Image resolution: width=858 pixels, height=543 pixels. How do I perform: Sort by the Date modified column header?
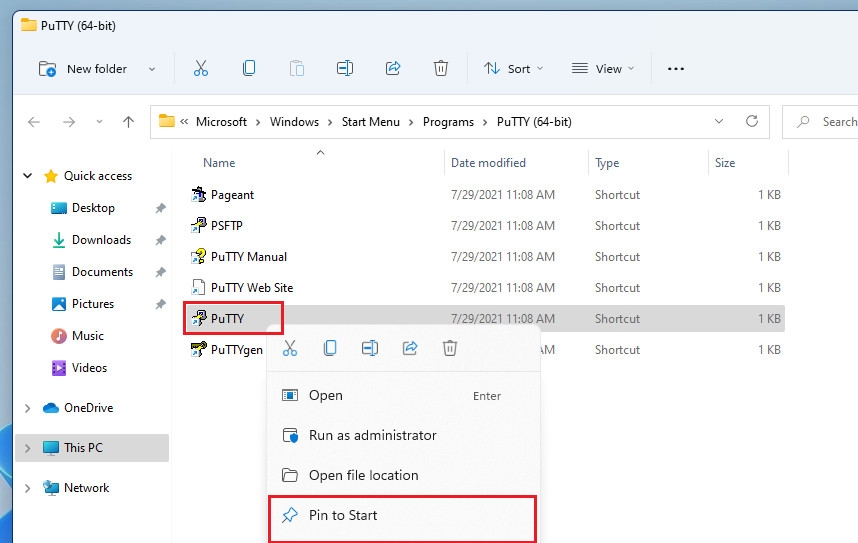pyautogui.click(x=488, y=163)
